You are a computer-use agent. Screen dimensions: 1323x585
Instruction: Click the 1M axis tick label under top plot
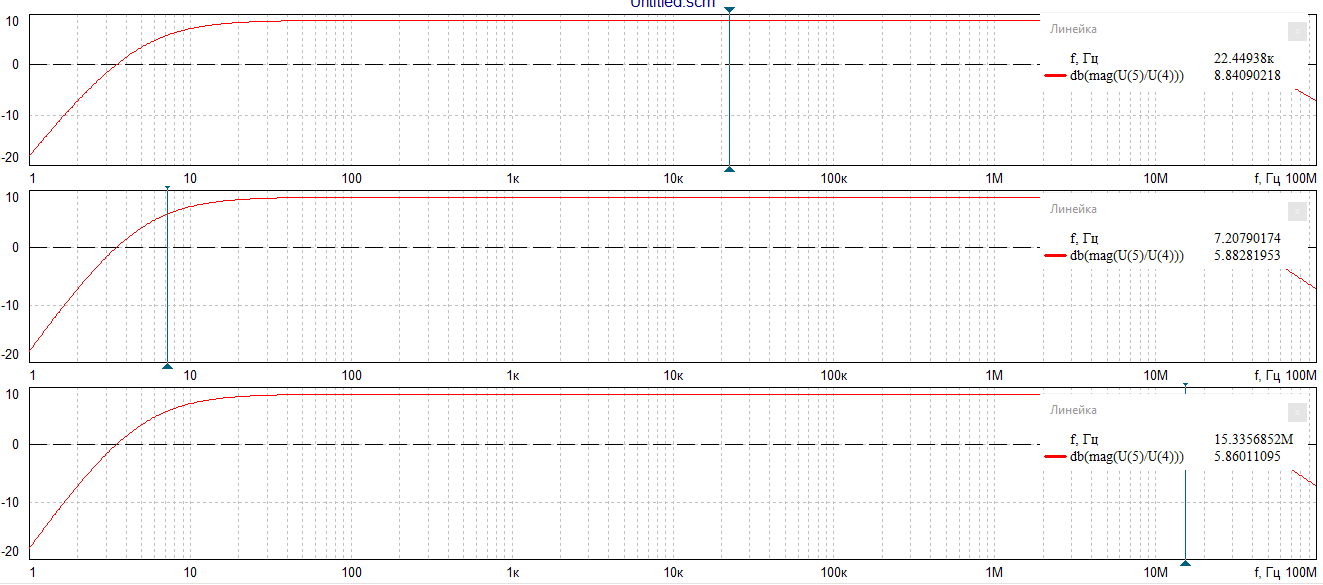tap(994, 179)
